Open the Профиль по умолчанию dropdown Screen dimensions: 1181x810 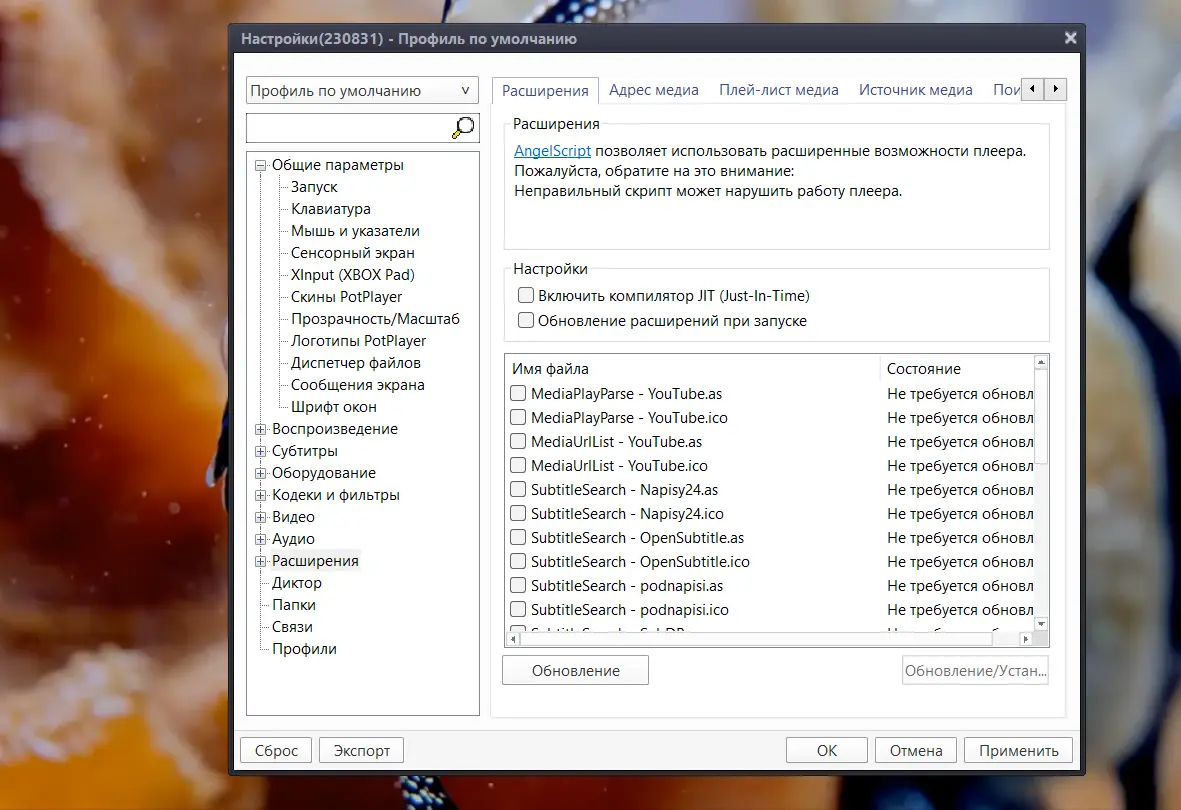[362, 90]
